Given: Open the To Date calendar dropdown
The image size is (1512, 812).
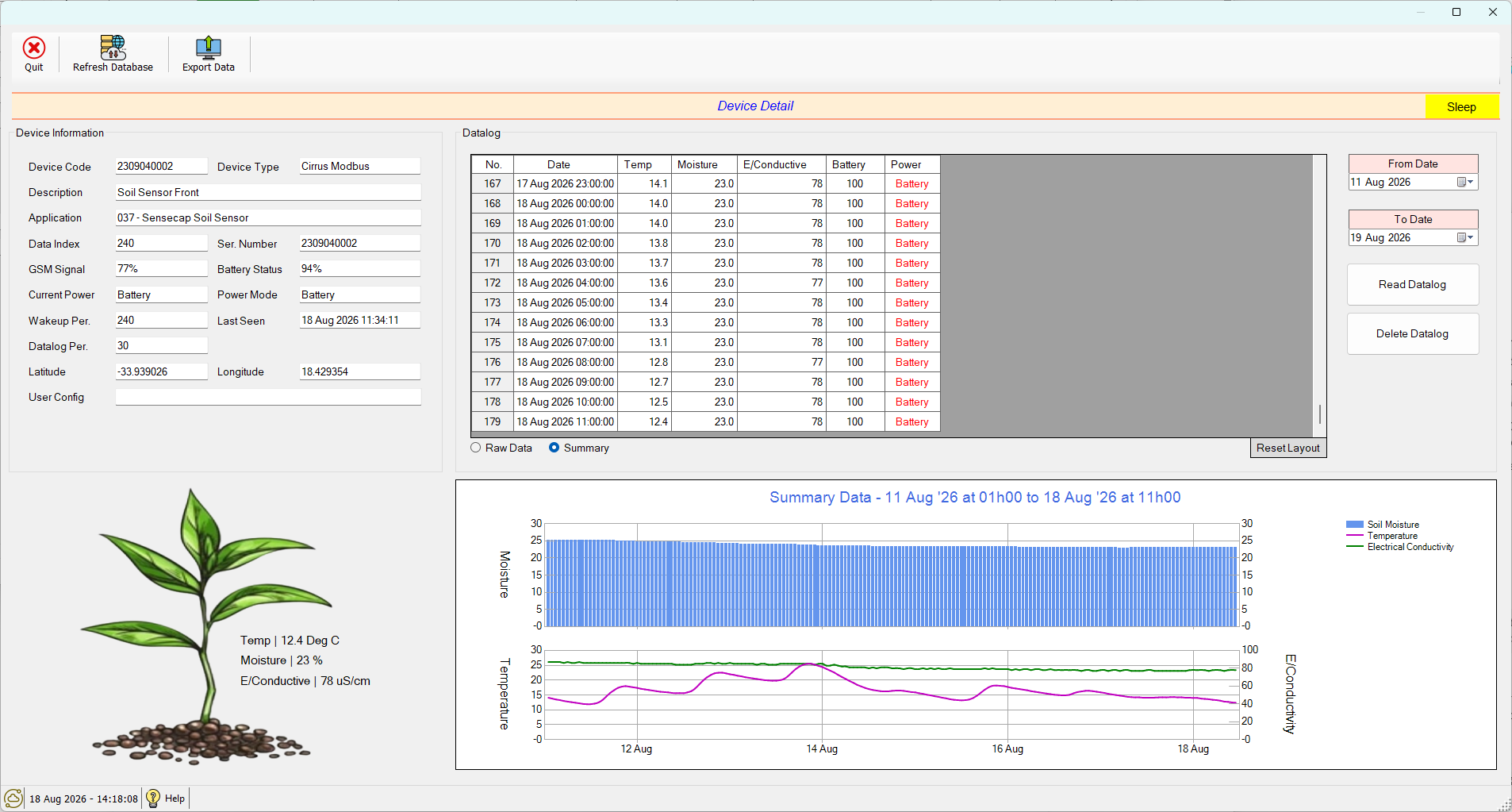Looking at the screenshot, I should coord(1466,238).
